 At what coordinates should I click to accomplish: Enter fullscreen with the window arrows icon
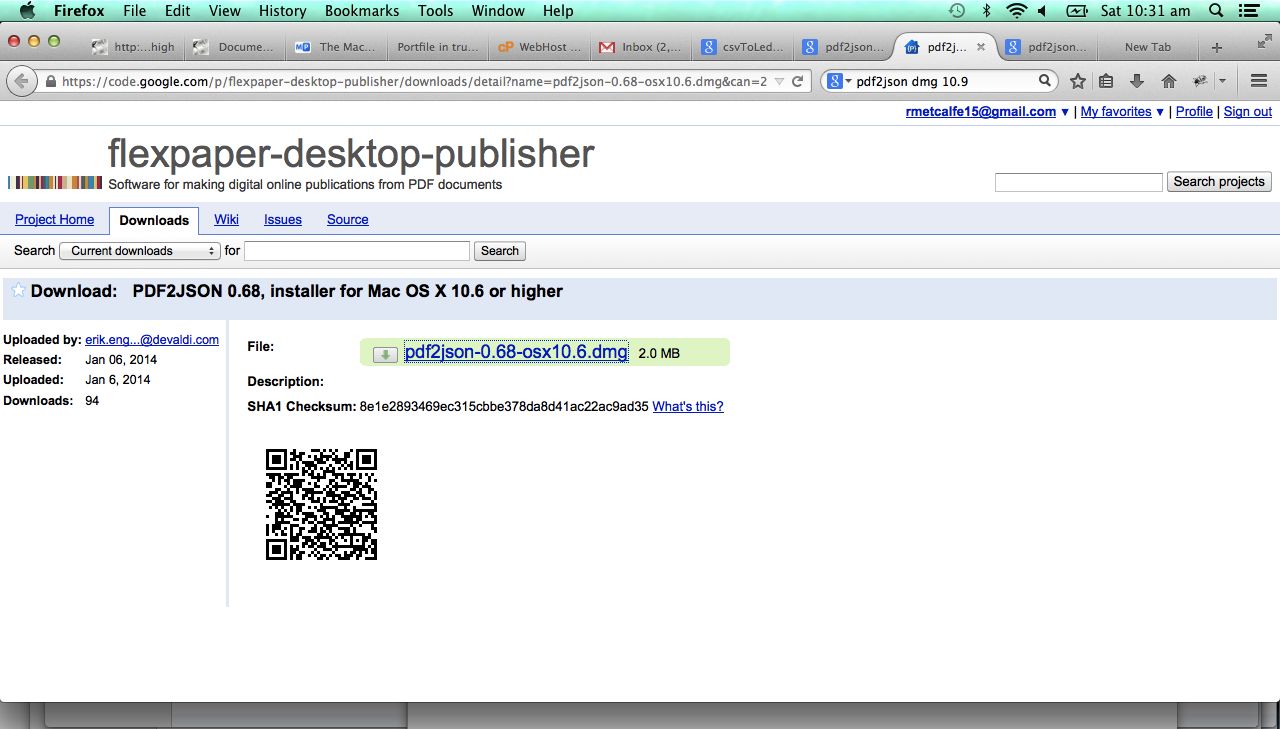click(1263, 41)
